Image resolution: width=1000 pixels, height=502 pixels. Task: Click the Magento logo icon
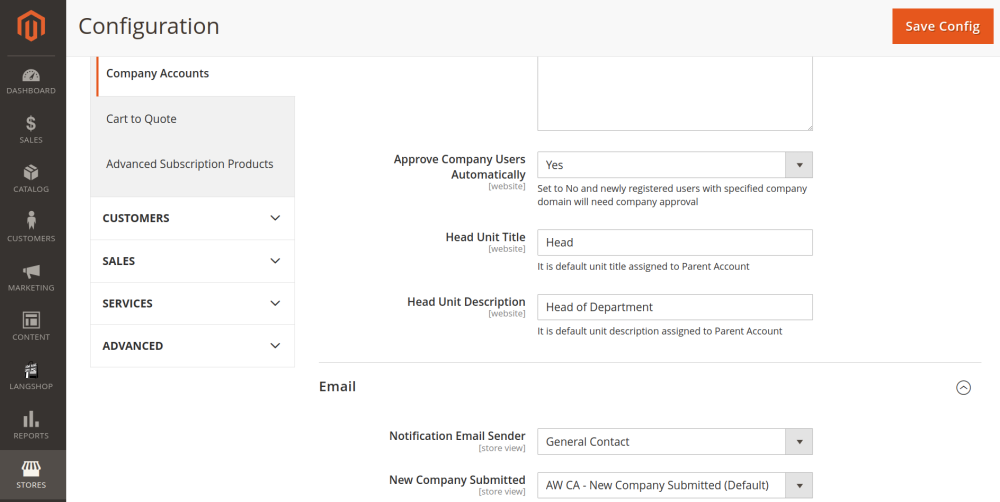(x=31, y=27)
